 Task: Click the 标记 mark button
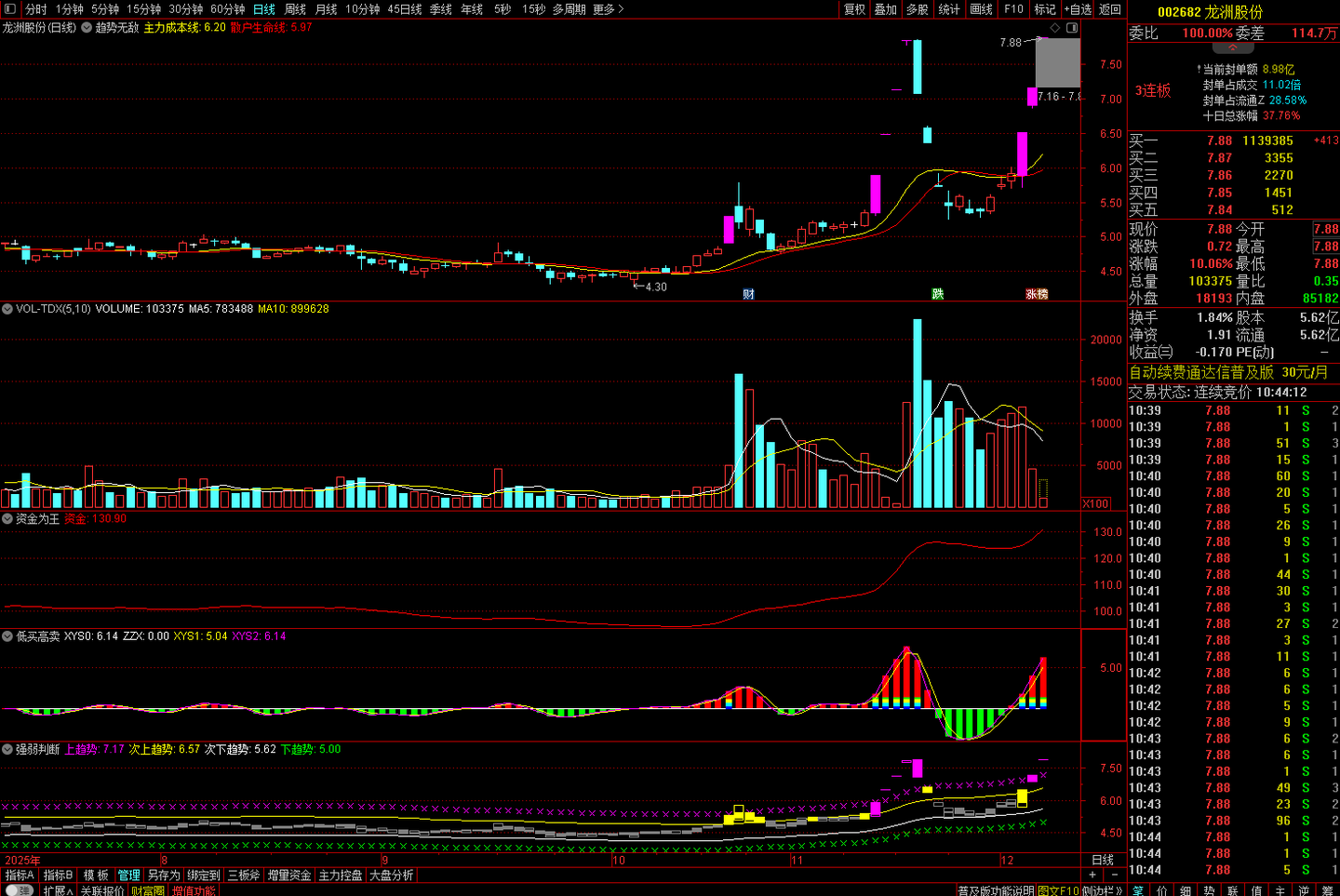[1045, 9]
